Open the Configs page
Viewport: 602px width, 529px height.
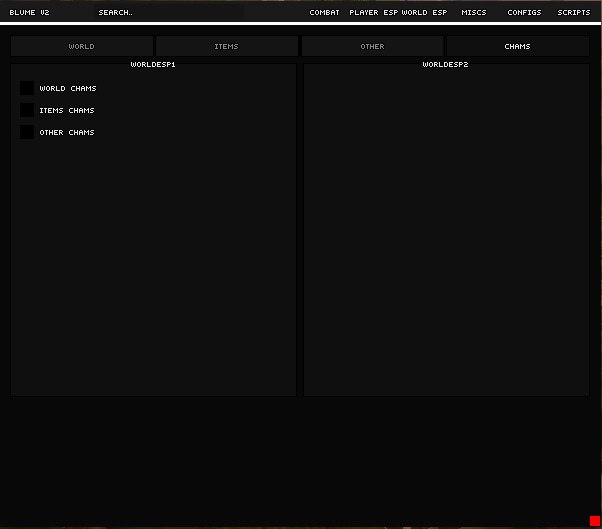click(x=524, y=13)
